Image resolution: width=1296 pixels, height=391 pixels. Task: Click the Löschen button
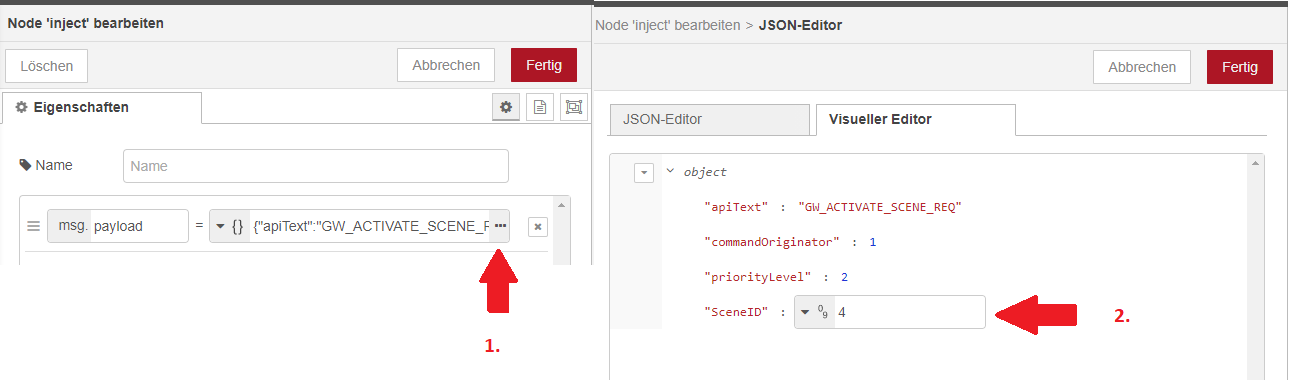pyautogui.click(x=47, y=66)
